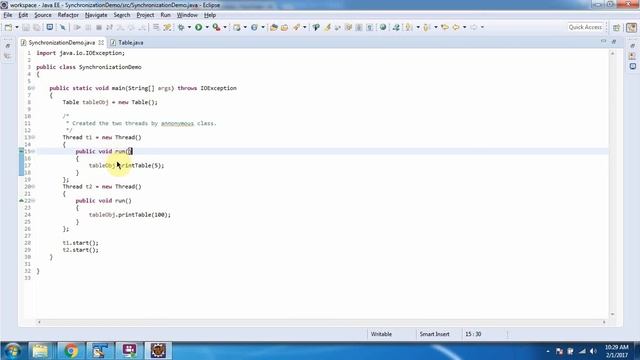Close the SynchronizationDemo.java tab
640x360 pixels.
click(101, 42)
